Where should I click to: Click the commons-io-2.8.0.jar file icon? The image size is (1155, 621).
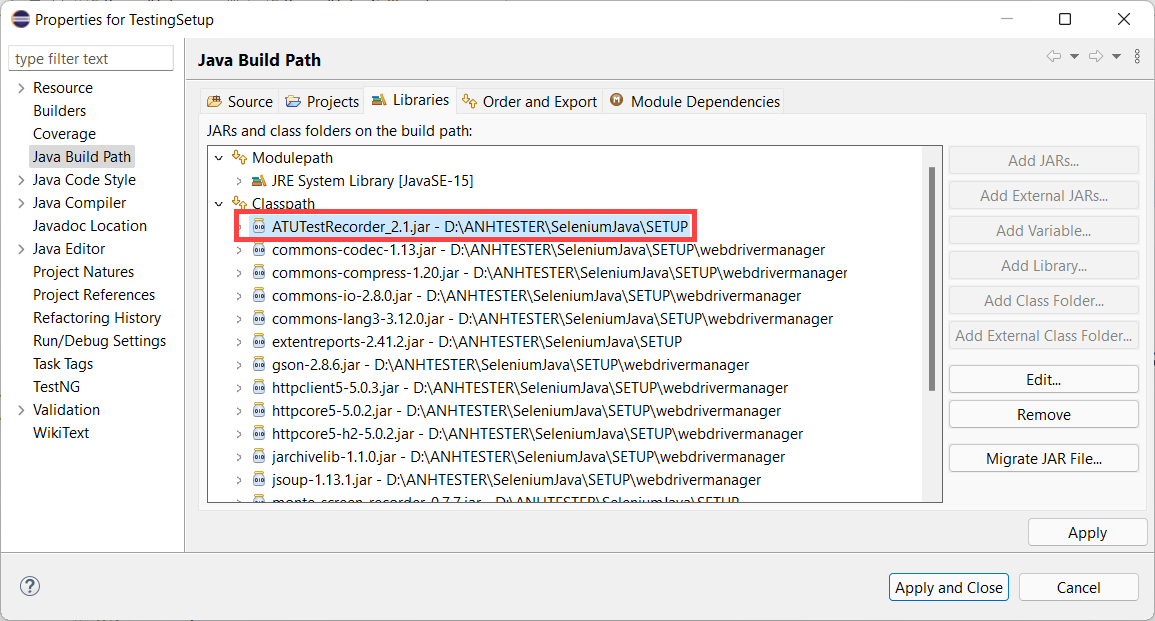[259, 295]
